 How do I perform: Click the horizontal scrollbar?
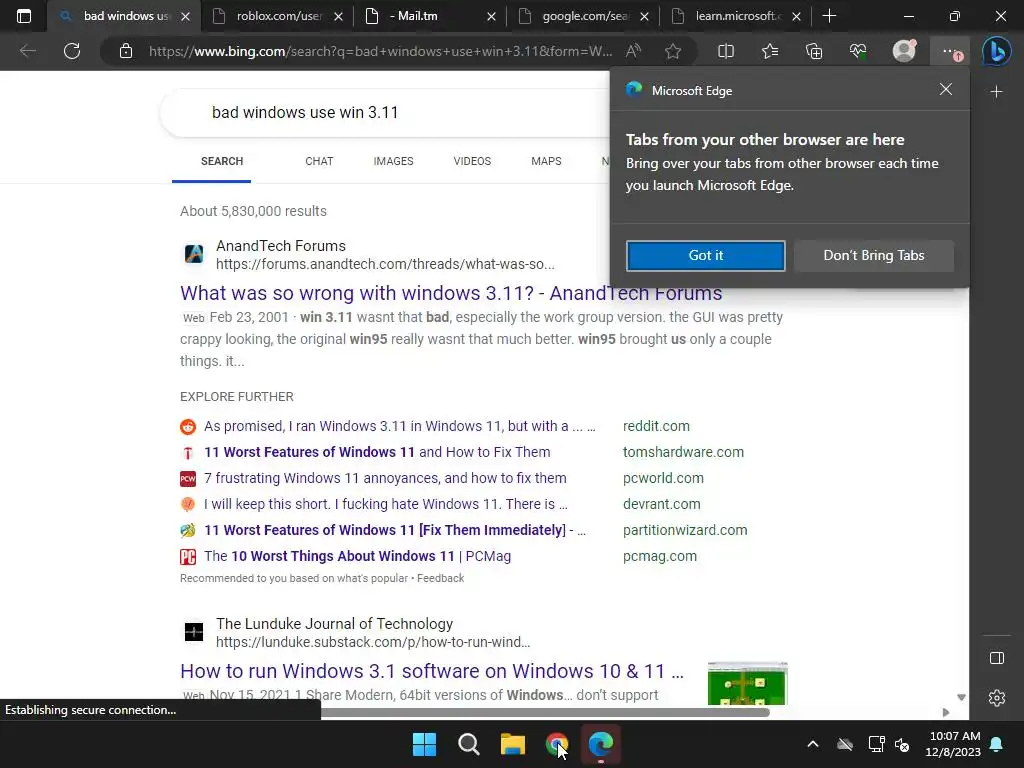point(545,712)
